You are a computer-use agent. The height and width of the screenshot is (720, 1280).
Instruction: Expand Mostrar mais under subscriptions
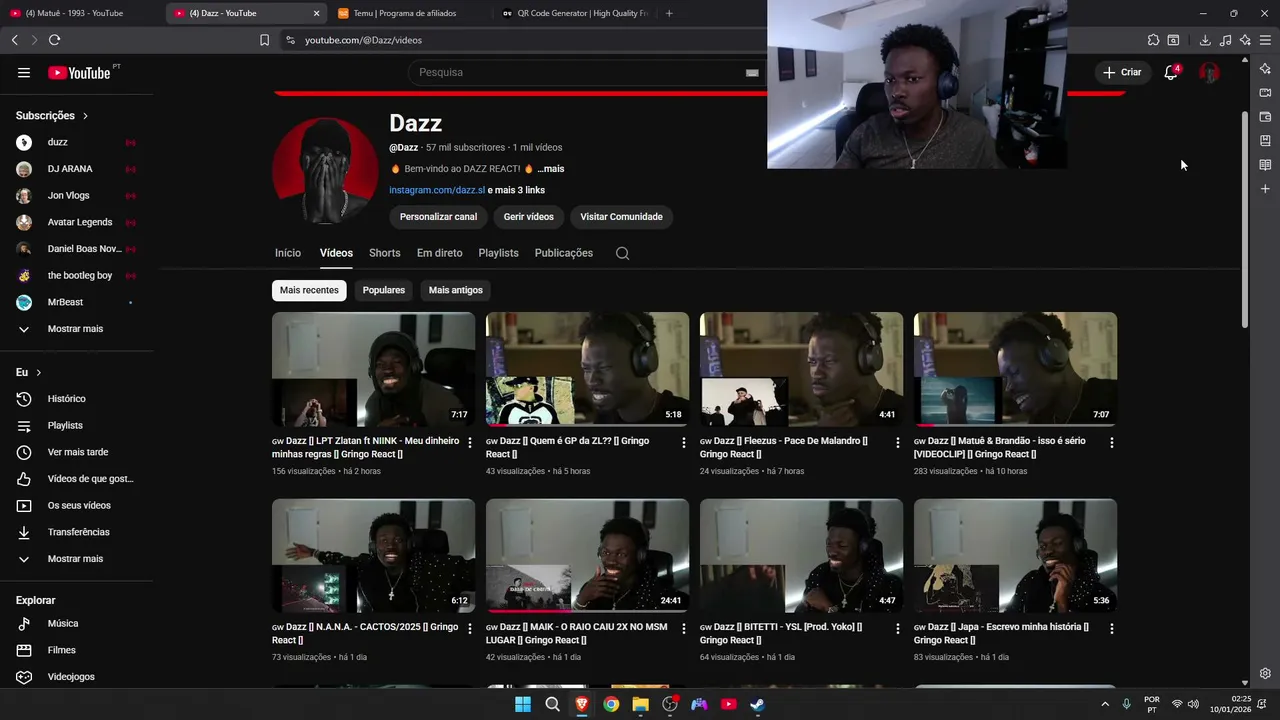tap(76, 329)
